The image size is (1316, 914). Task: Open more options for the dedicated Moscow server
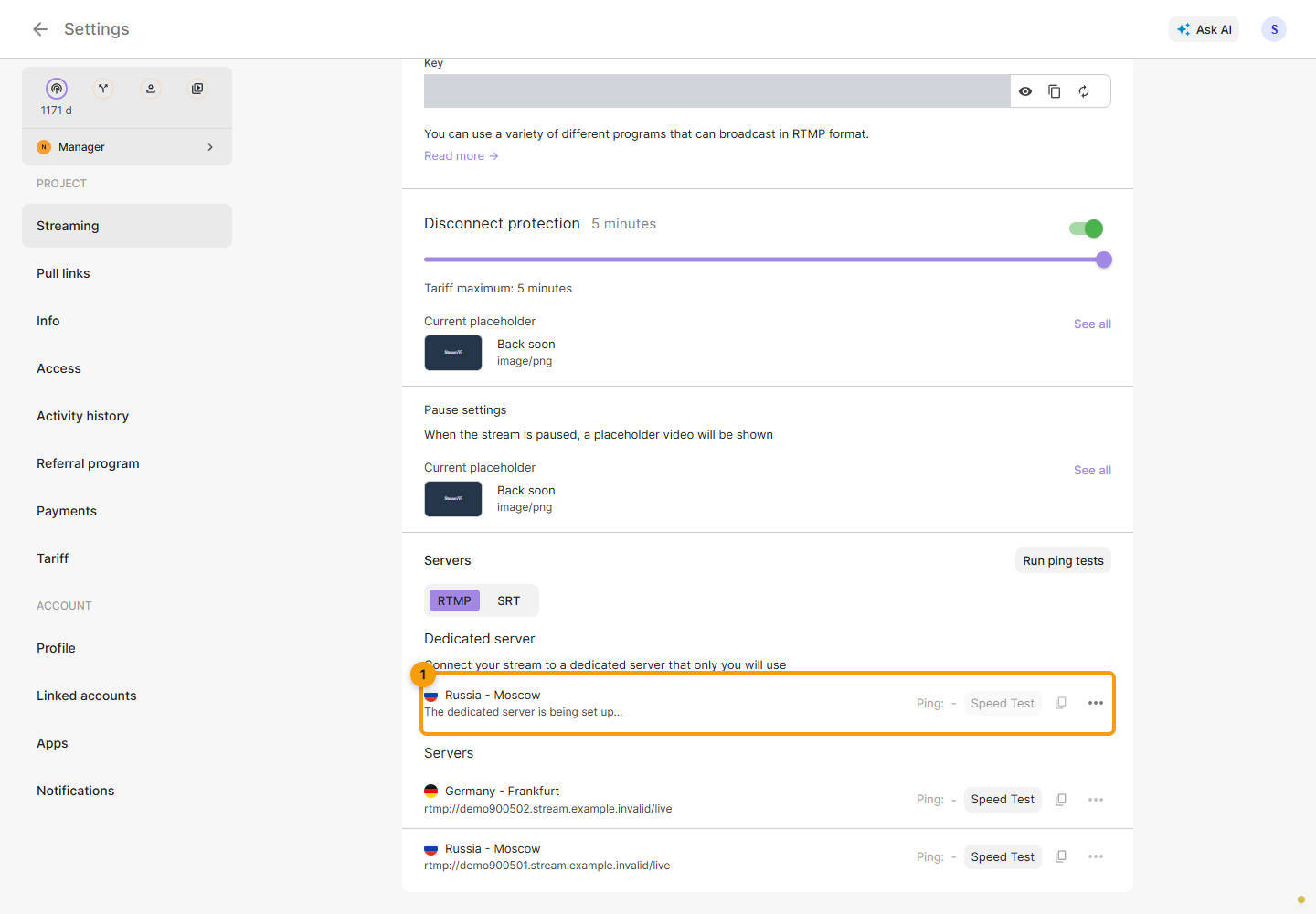1096,703
